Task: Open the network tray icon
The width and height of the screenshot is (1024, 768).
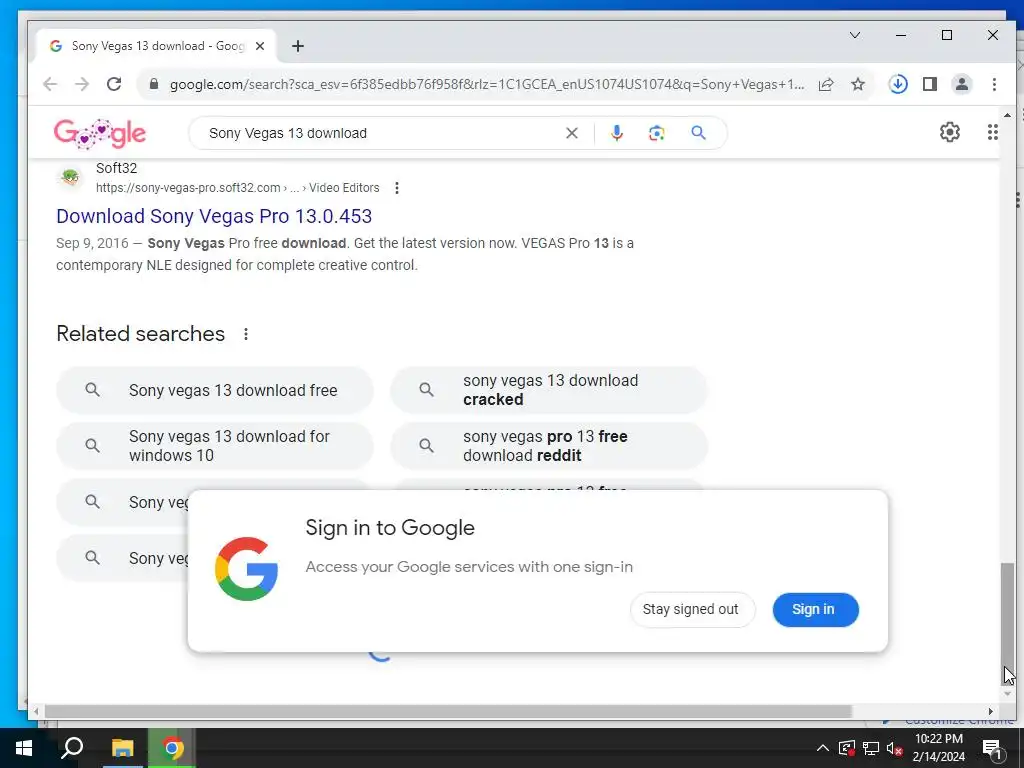Action: pyautogui.click(x=870, y=748)
